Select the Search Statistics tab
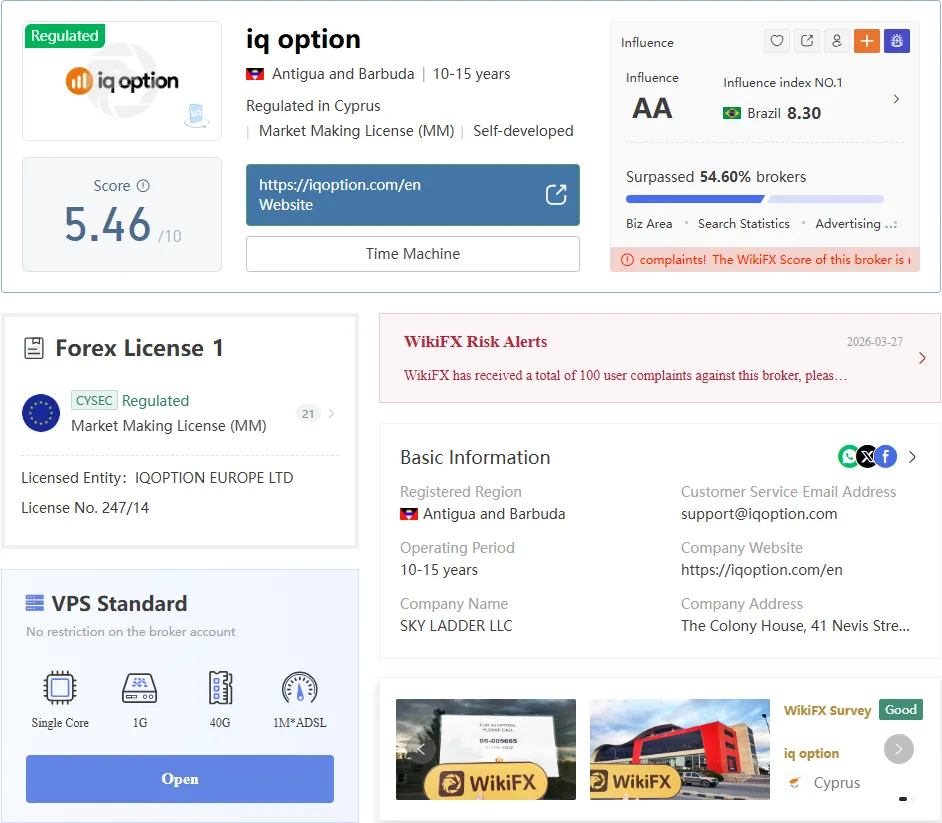Screen dimensions: 942x823 tap(744, 223)
